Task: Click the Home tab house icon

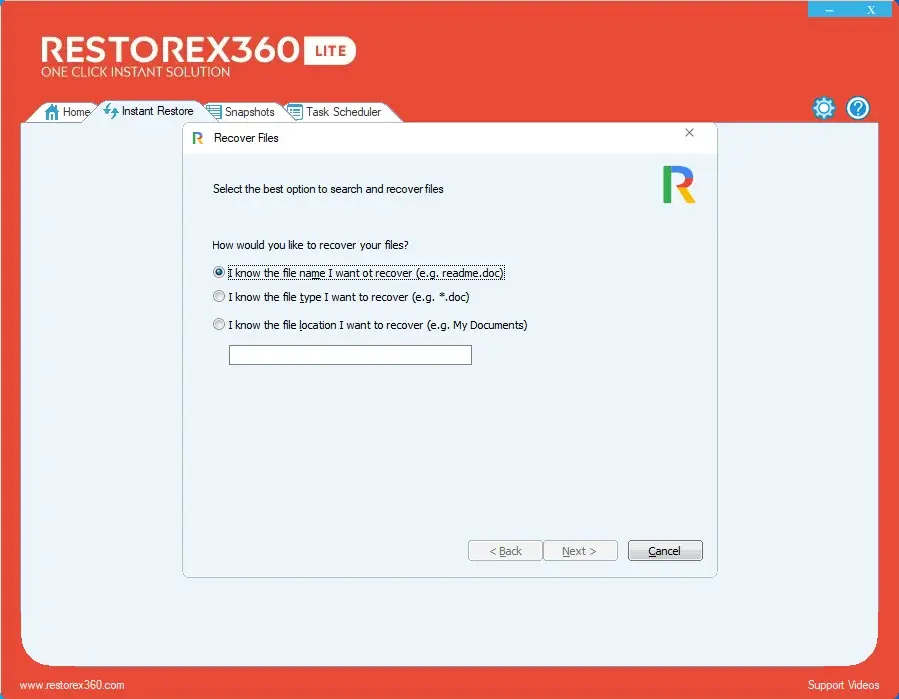Action: click(x=52, y=112)
